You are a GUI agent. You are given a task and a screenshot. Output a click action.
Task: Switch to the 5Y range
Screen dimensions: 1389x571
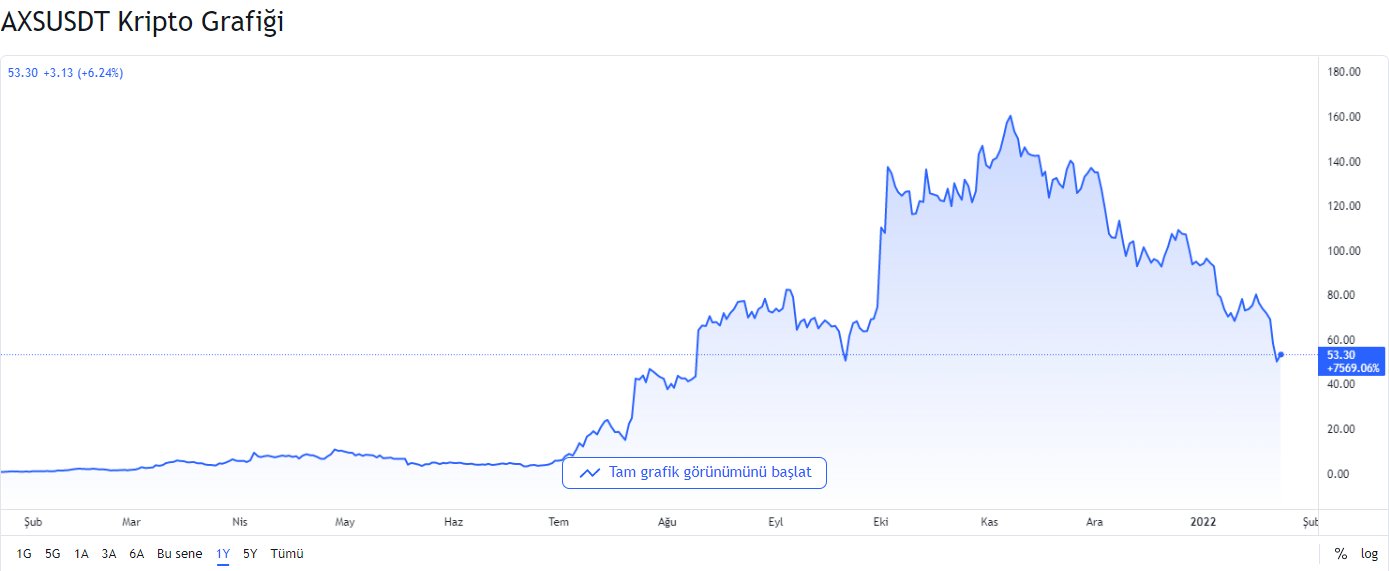click(x=250, y=553)
